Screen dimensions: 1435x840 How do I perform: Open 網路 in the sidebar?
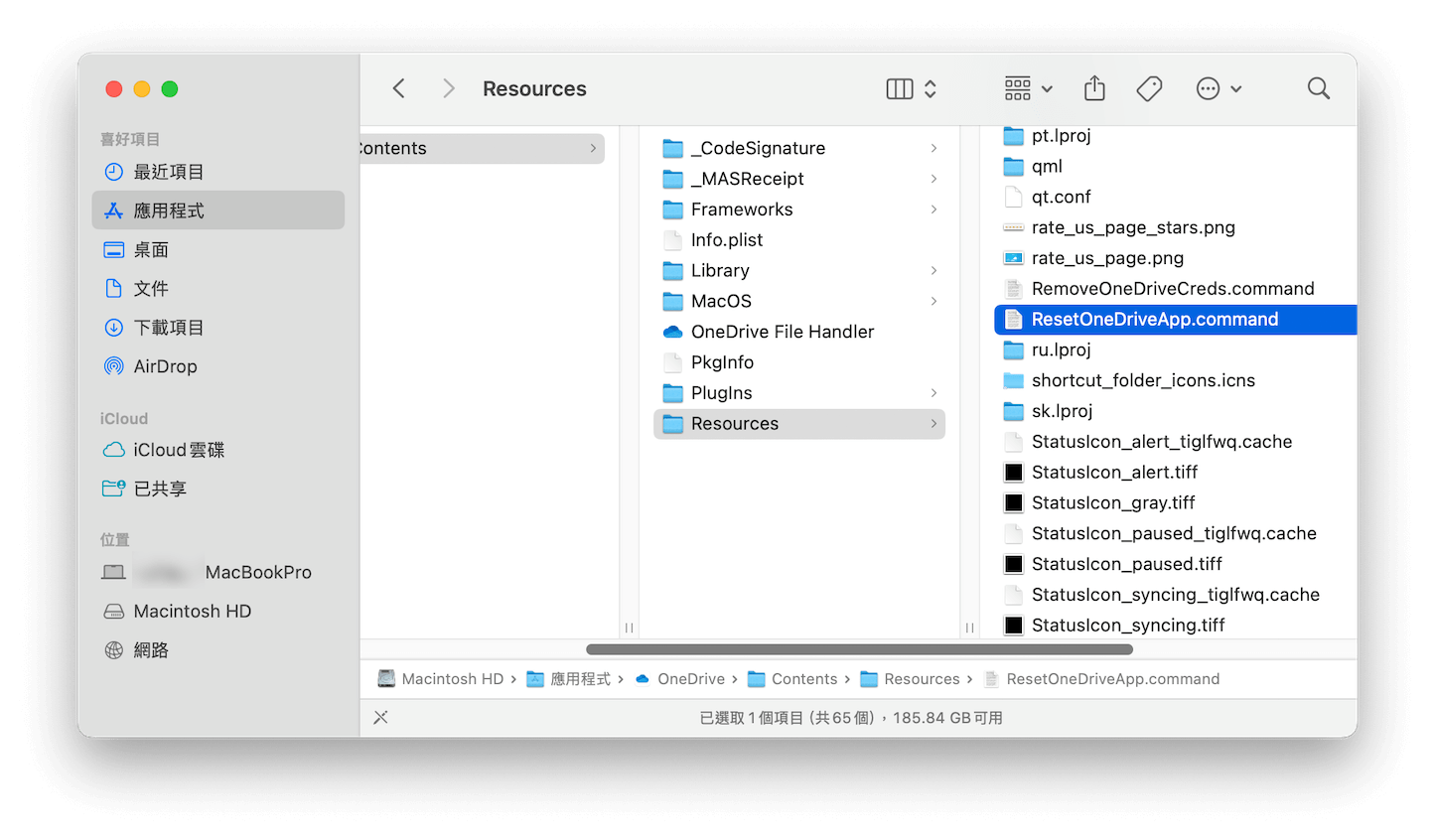pos(218,649)
